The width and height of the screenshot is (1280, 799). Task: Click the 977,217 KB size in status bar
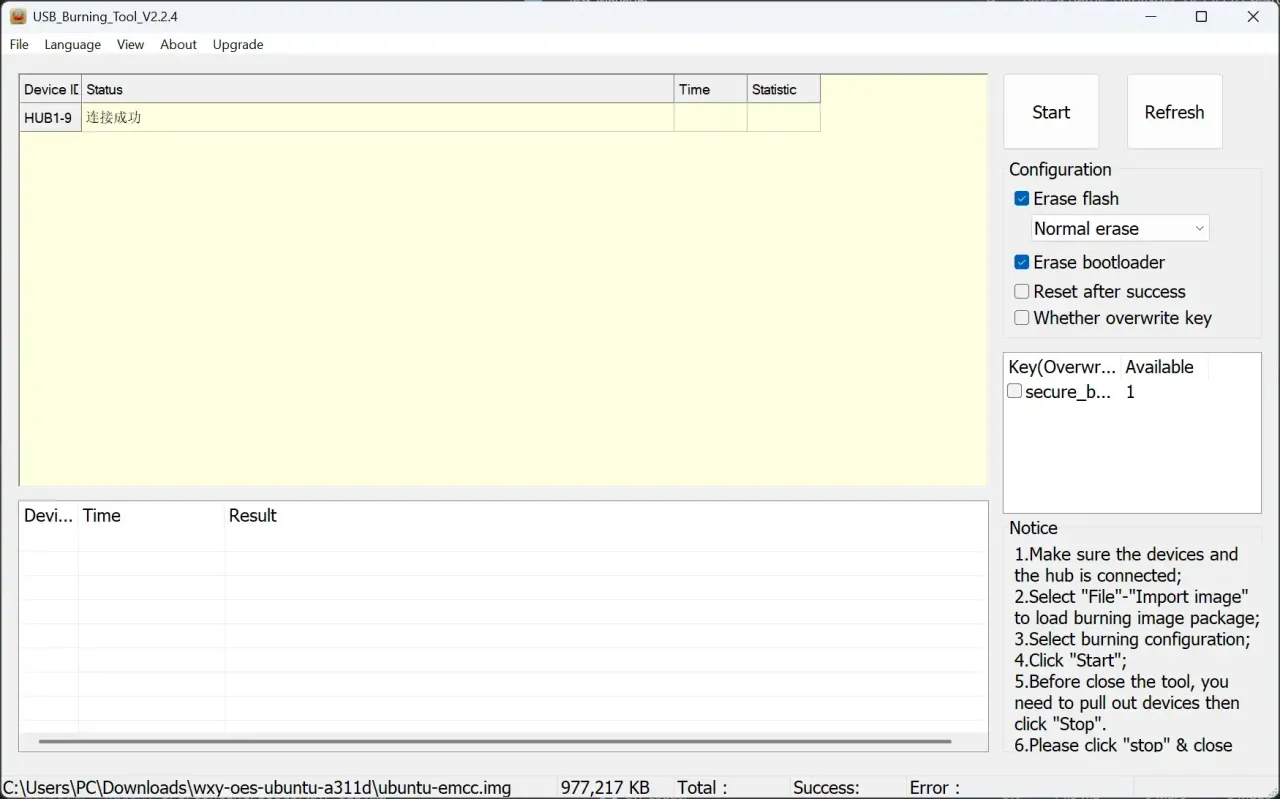click(x=605, y=788)
